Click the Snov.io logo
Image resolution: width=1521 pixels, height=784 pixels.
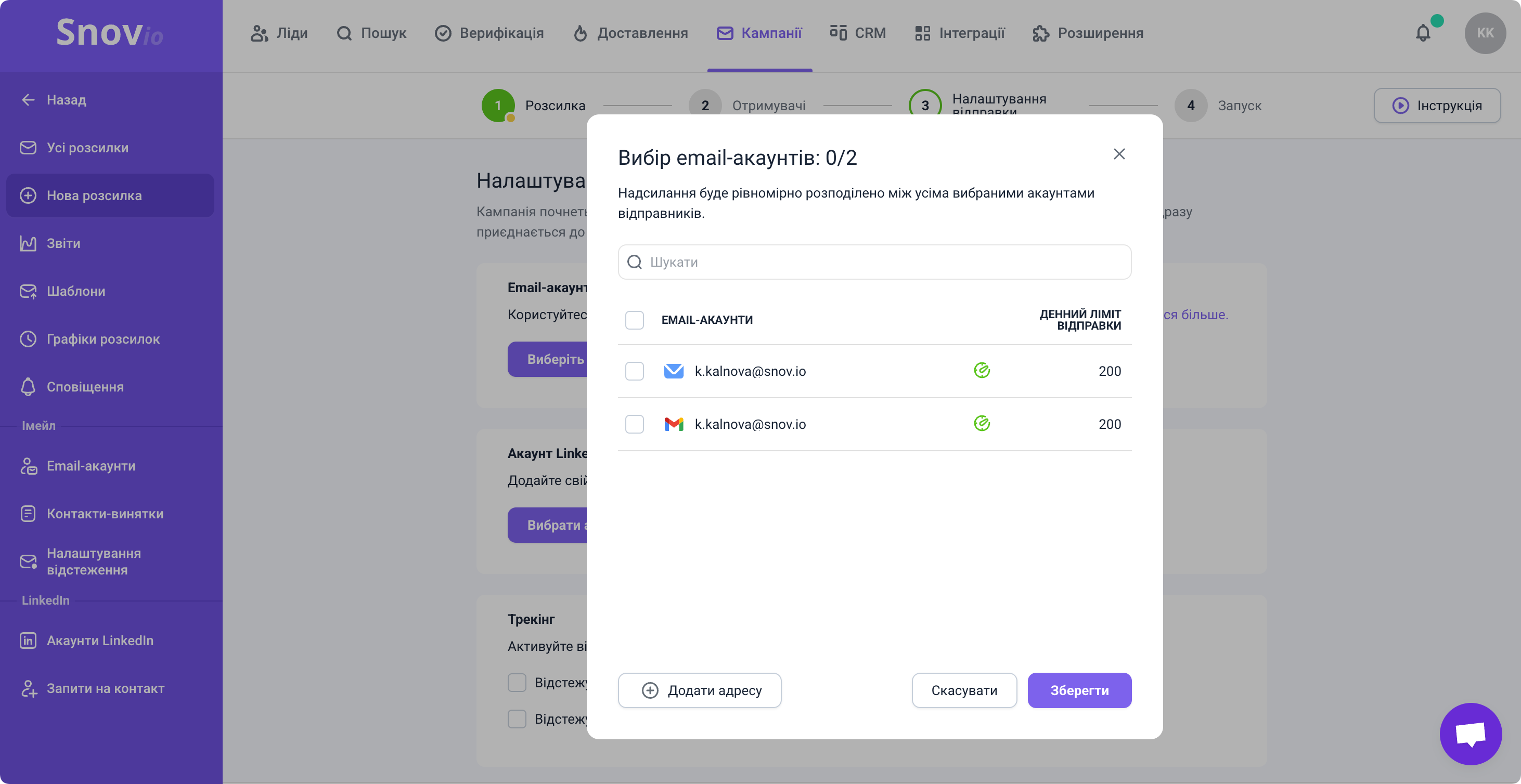tap(110, 33)
